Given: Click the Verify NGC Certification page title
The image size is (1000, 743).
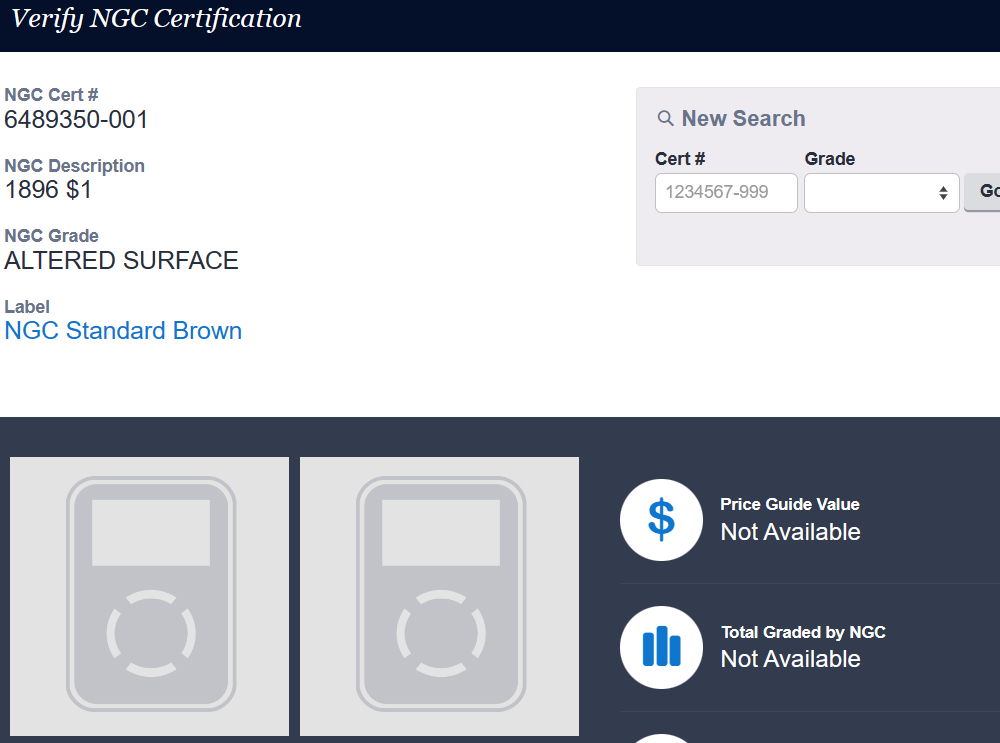Looking at the screenshot, I should coord(156,19).
